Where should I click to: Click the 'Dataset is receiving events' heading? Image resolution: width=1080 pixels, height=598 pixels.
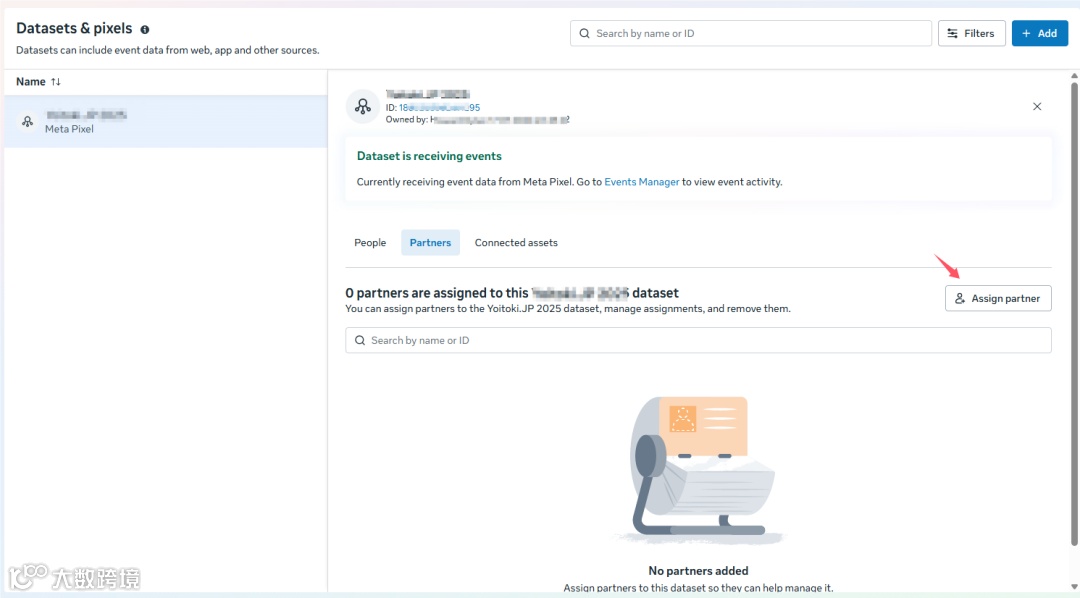pyautogui.click(x=429, y=156)
